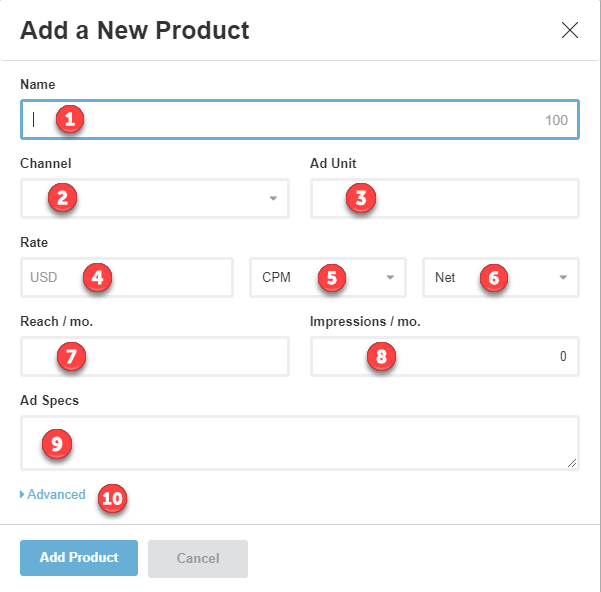The image size is (601, 592).
Task: Click the red number 10 badge beside Advanced
Action: (112, 497)
